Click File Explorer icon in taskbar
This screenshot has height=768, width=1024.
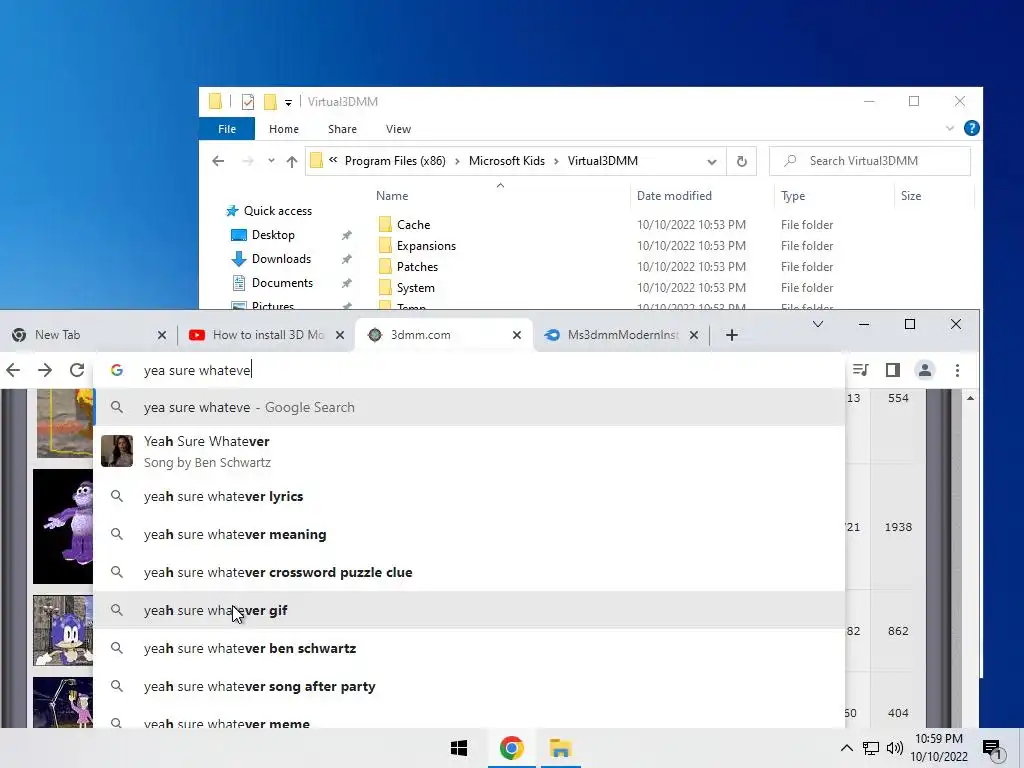click(x=560, y=748)
